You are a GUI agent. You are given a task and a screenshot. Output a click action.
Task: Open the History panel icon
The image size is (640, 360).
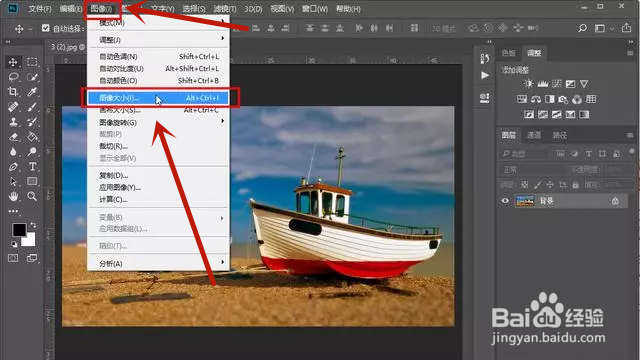coord(484,58)
